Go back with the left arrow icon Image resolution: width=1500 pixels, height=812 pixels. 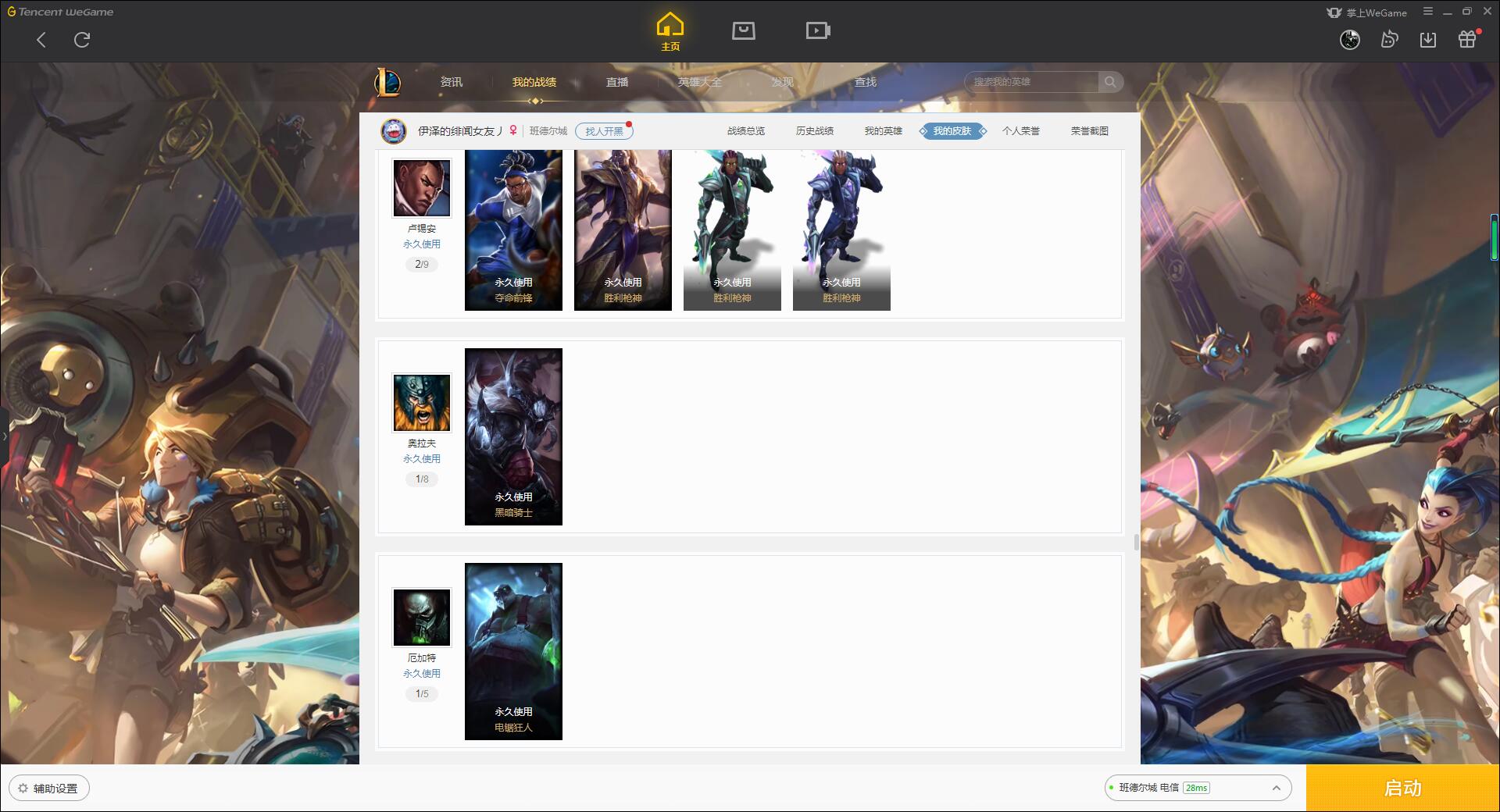point(41,40)
